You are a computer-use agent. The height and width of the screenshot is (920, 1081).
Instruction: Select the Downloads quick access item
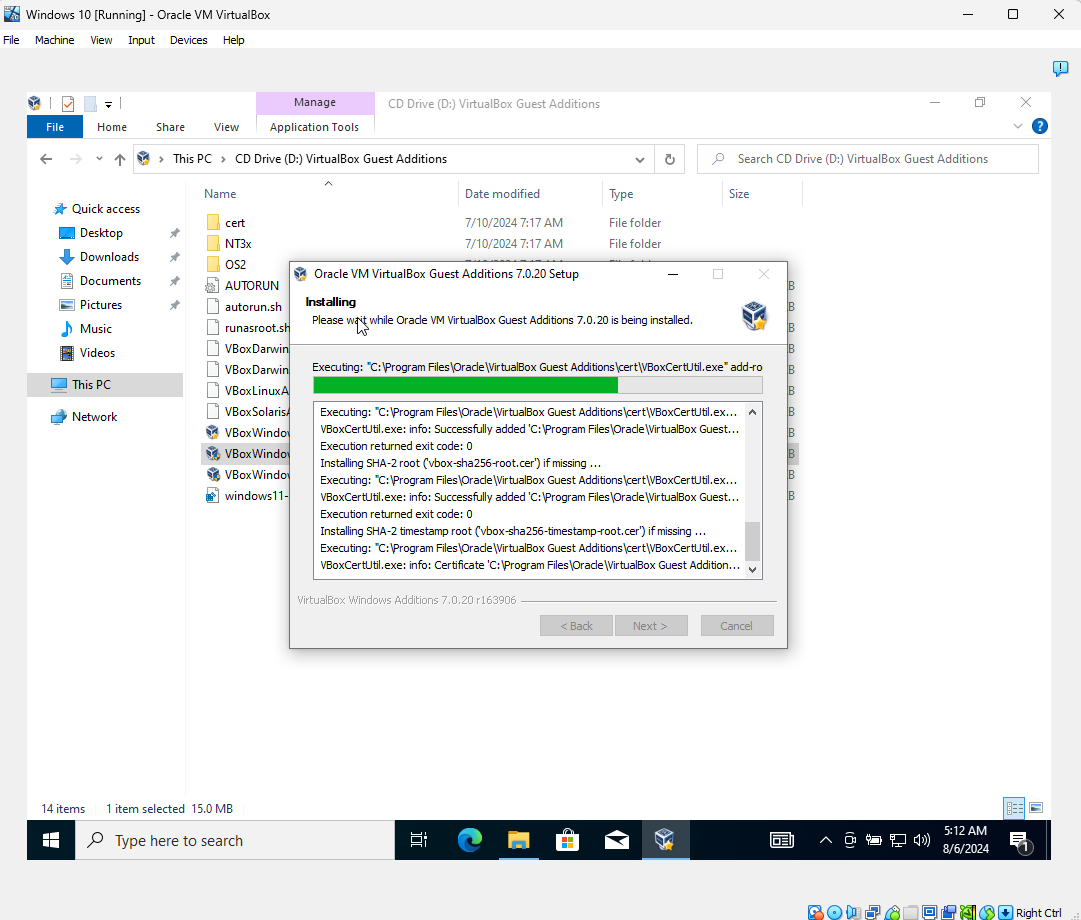109,257
